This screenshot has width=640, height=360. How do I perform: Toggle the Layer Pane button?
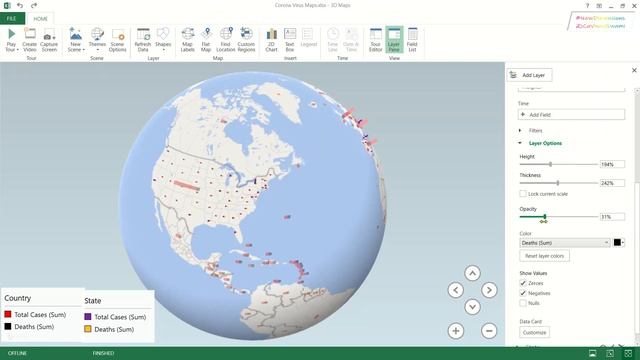pyautogui.click(x=394, y=40)
